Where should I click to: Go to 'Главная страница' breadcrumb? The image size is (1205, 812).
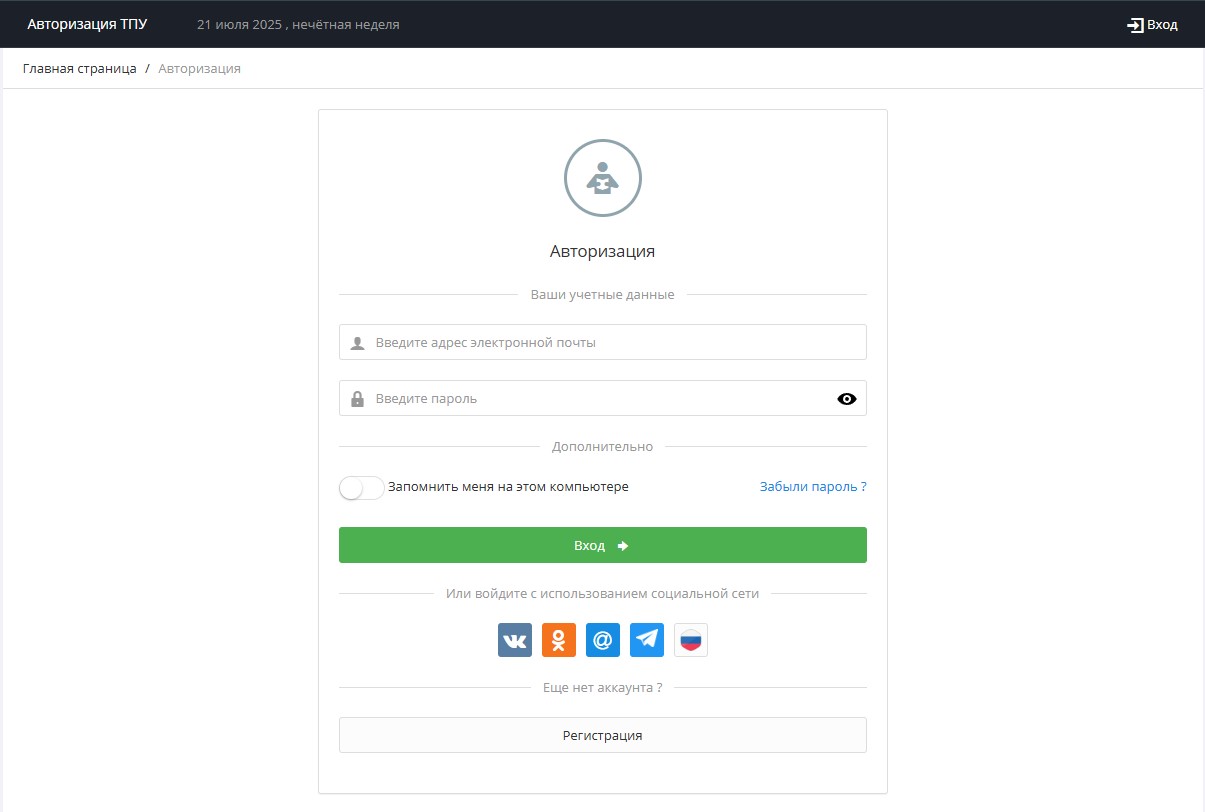pyautogui.click(x=80, y=69)
